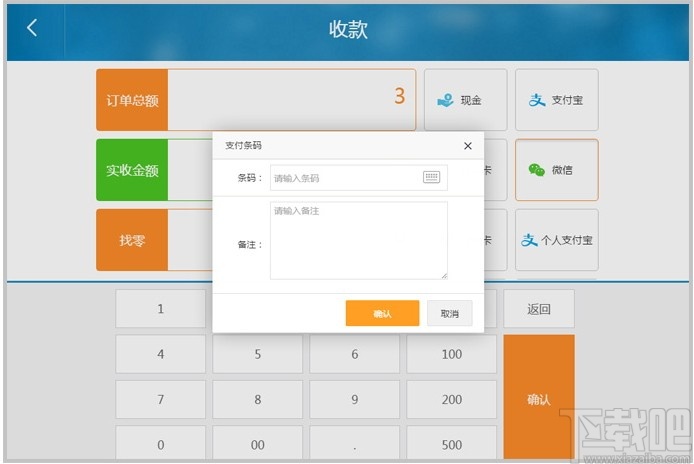This screenshot has width=694, height=464.
Task: Select 现金 cash payment method
Action: tap(466, 100)
